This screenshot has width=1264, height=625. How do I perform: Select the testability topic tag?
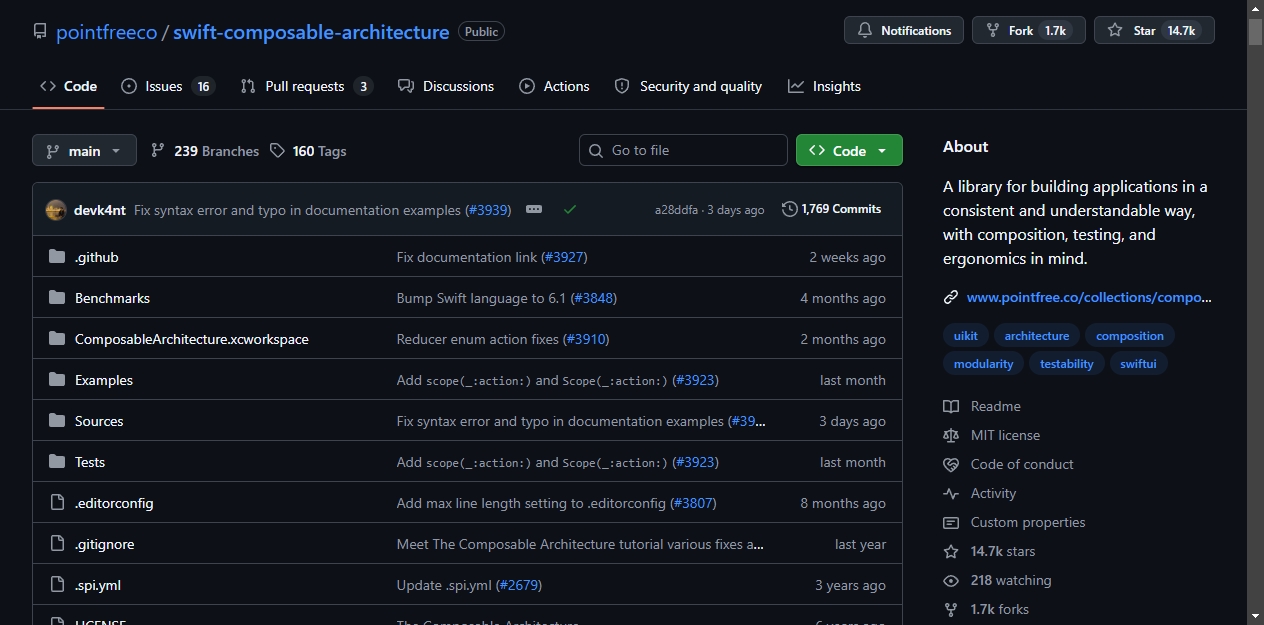1067,363
